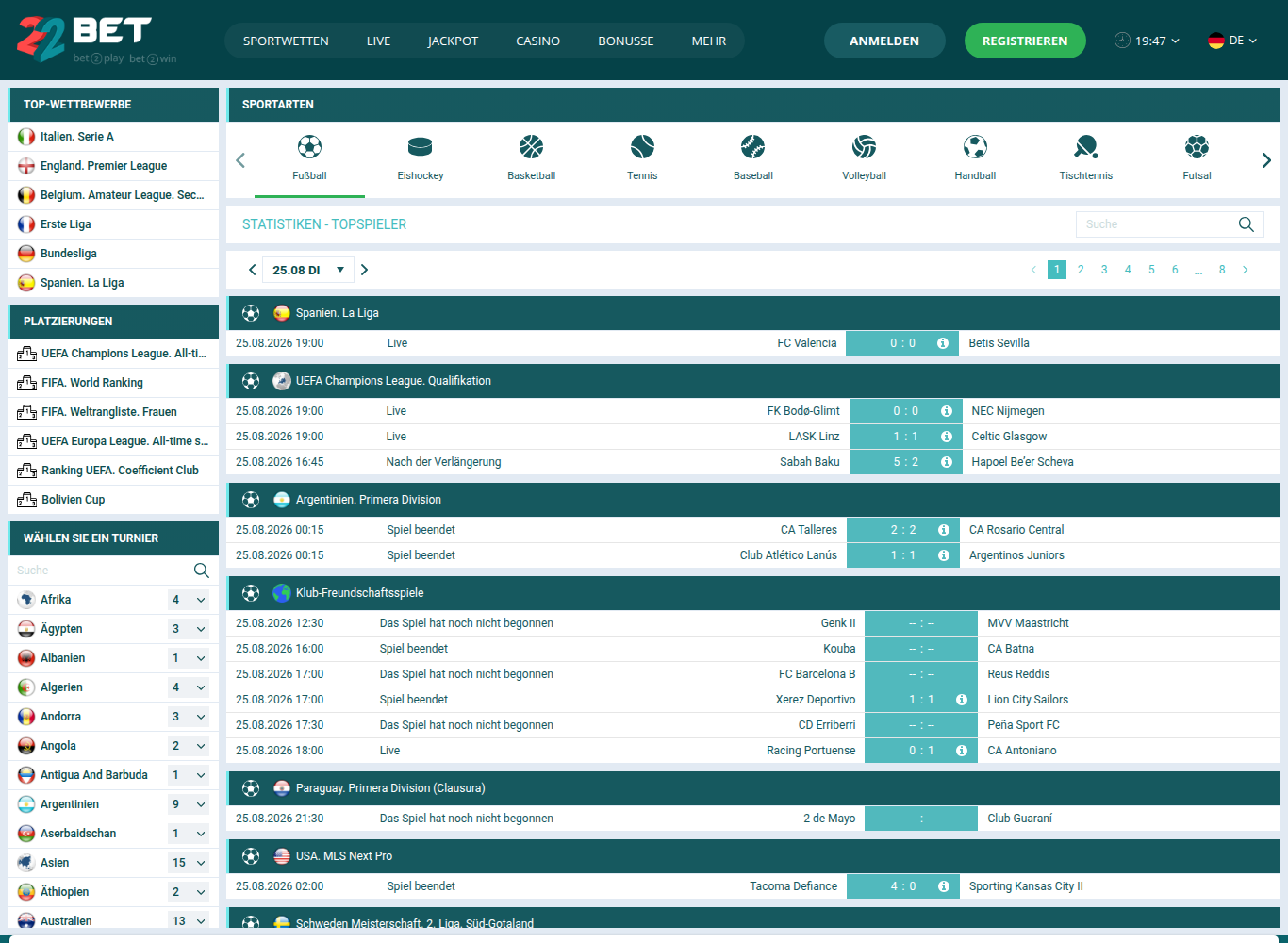This screenshot has width=1288, height=943.
Task: Jump to pagination page 8
Action: pos(1222,270)
